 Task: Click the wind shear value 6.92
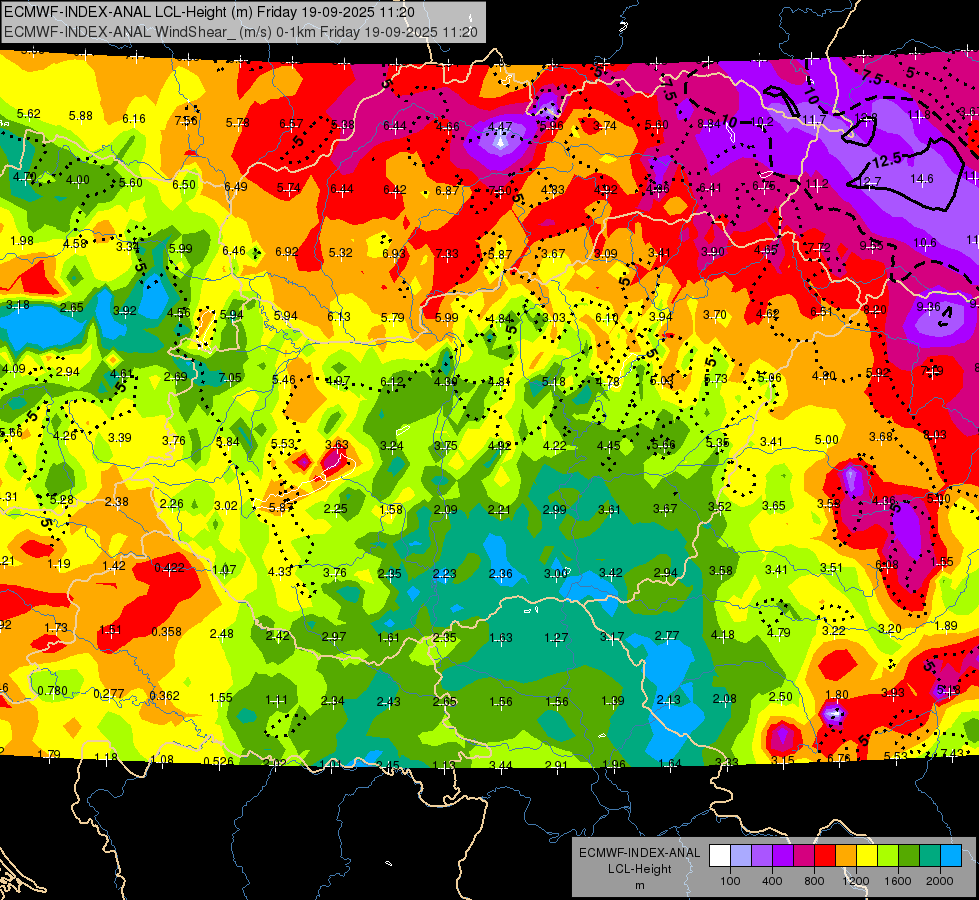(287, 252)
